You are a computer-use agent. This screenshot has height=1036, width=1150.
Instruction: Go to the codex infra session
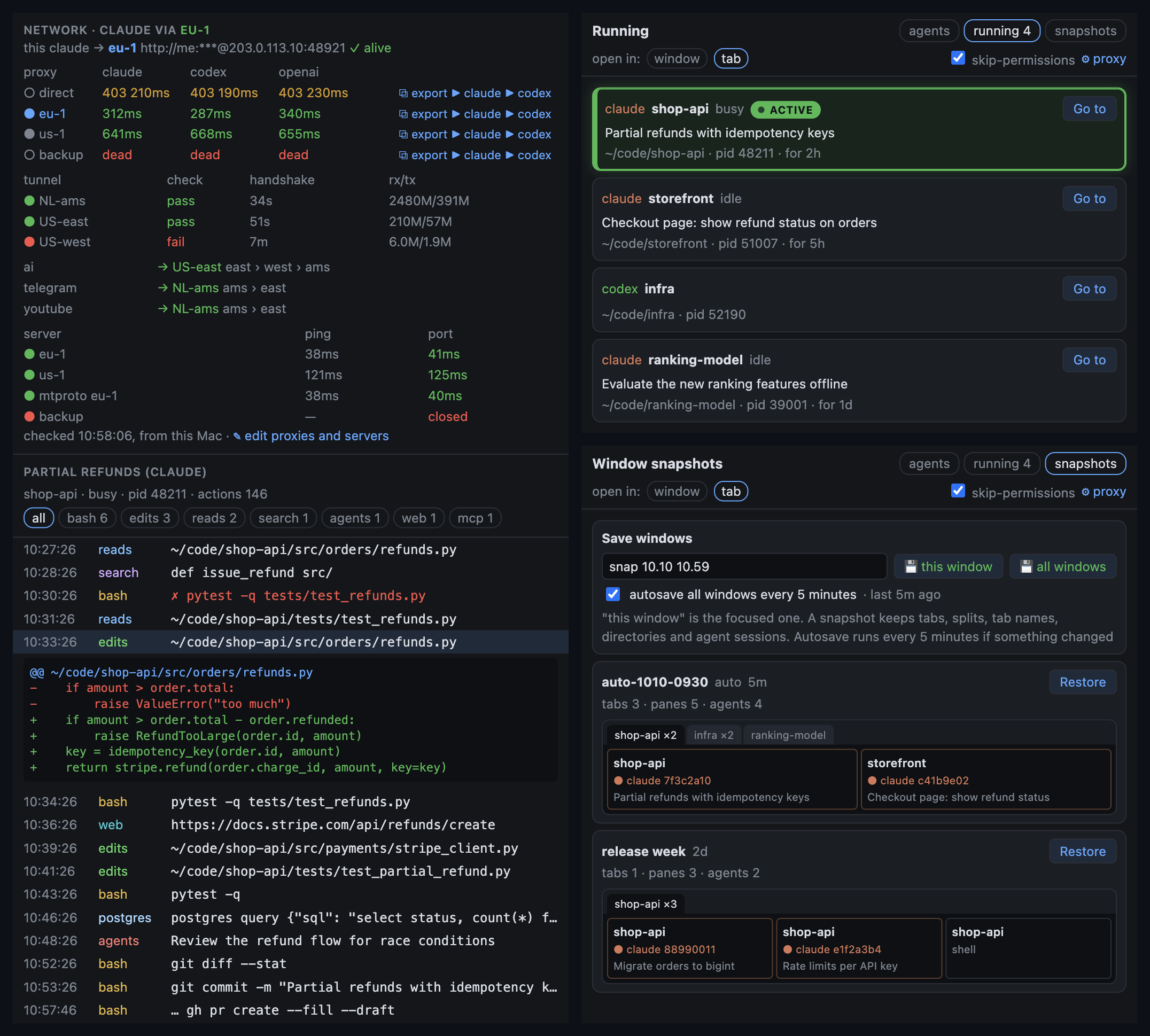click(1089, 289)
